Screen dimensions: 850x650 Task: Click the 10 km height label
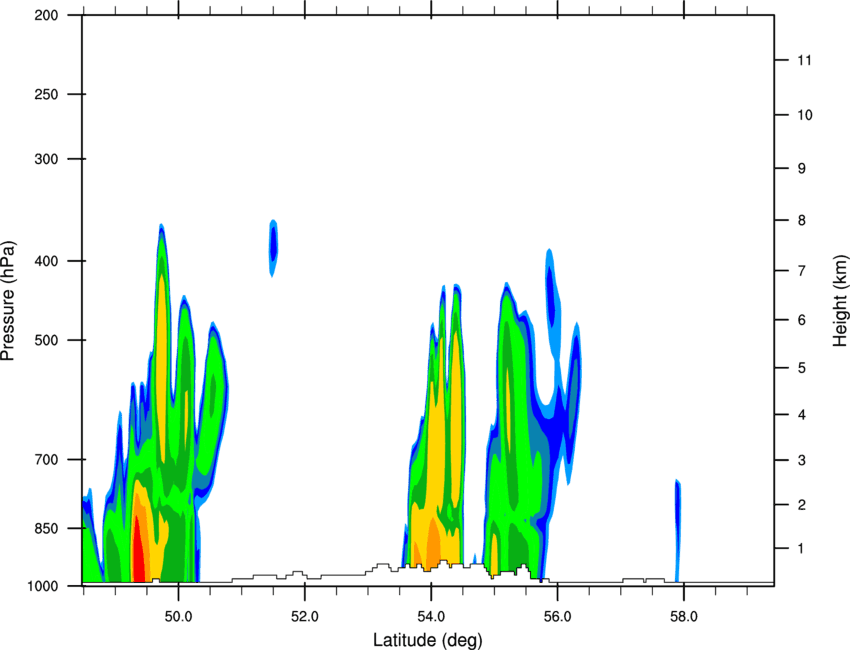coord(804,115)
